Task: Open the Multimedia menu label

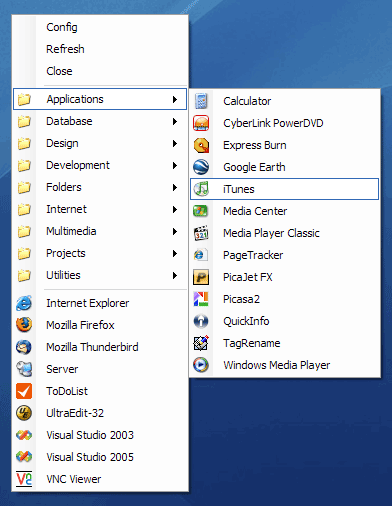Action: [x=71, y=231]
